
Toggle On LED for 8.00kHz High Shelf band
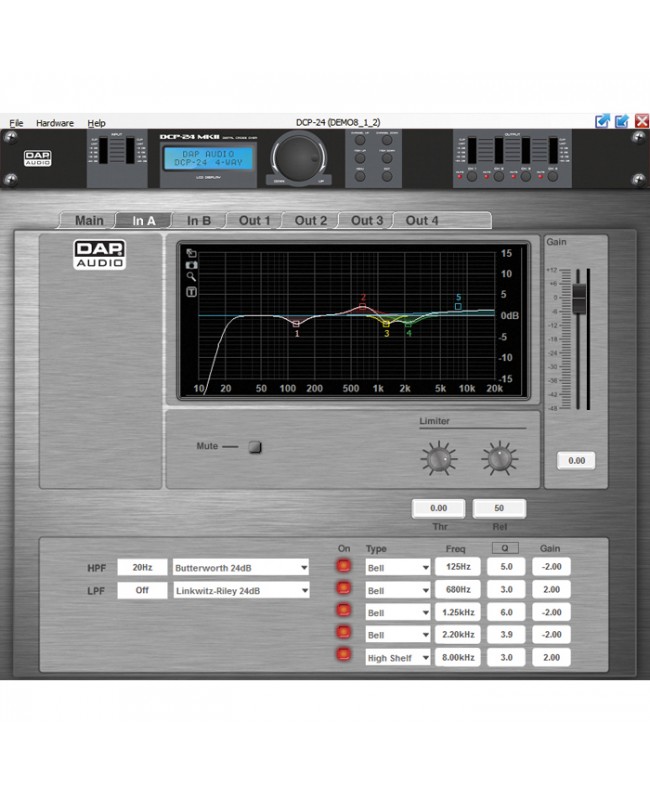(344, 655)
